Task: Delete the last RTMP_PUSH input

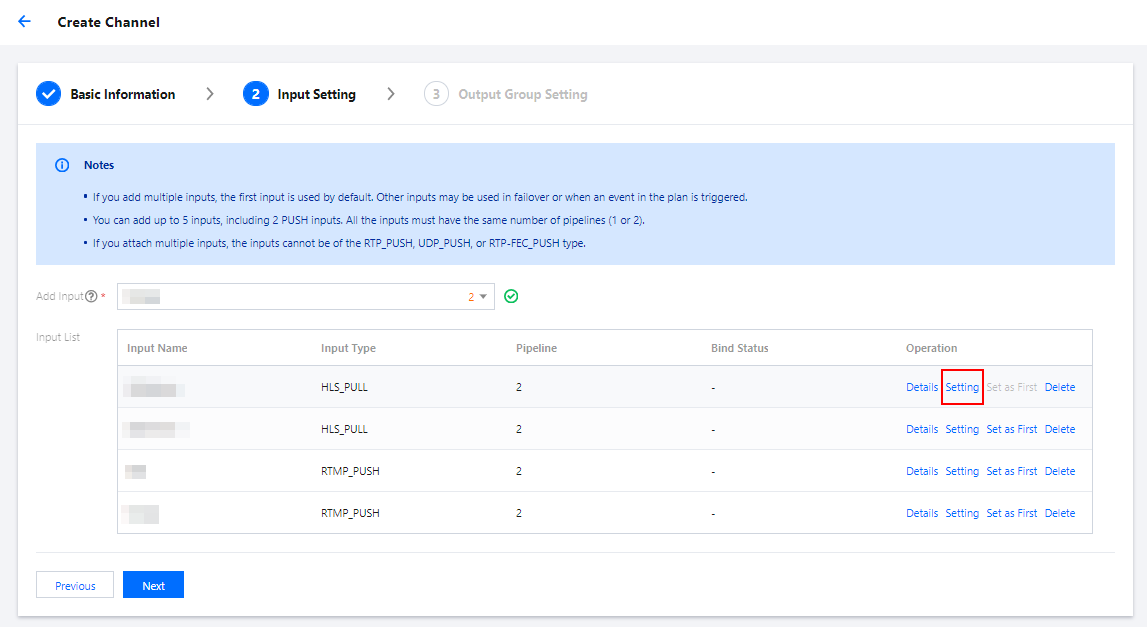Action: pos(1059,513)
